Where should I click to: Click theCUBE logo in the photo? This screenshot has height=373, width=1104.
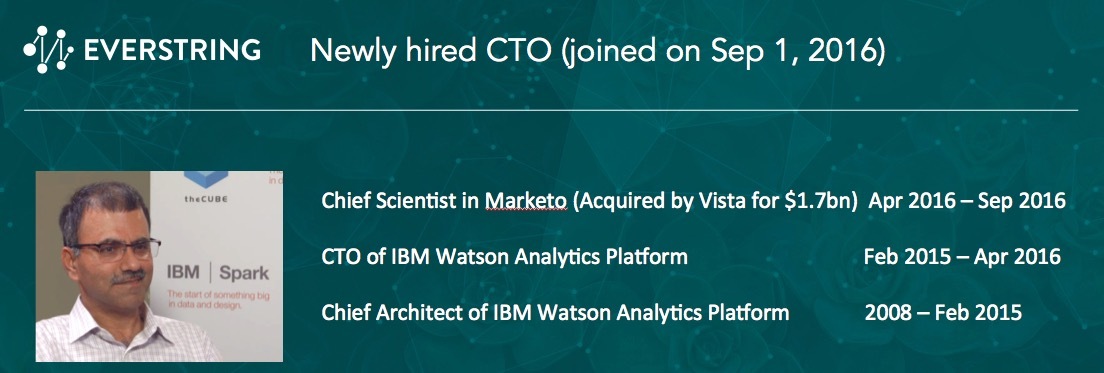click(x=206, y=198)
